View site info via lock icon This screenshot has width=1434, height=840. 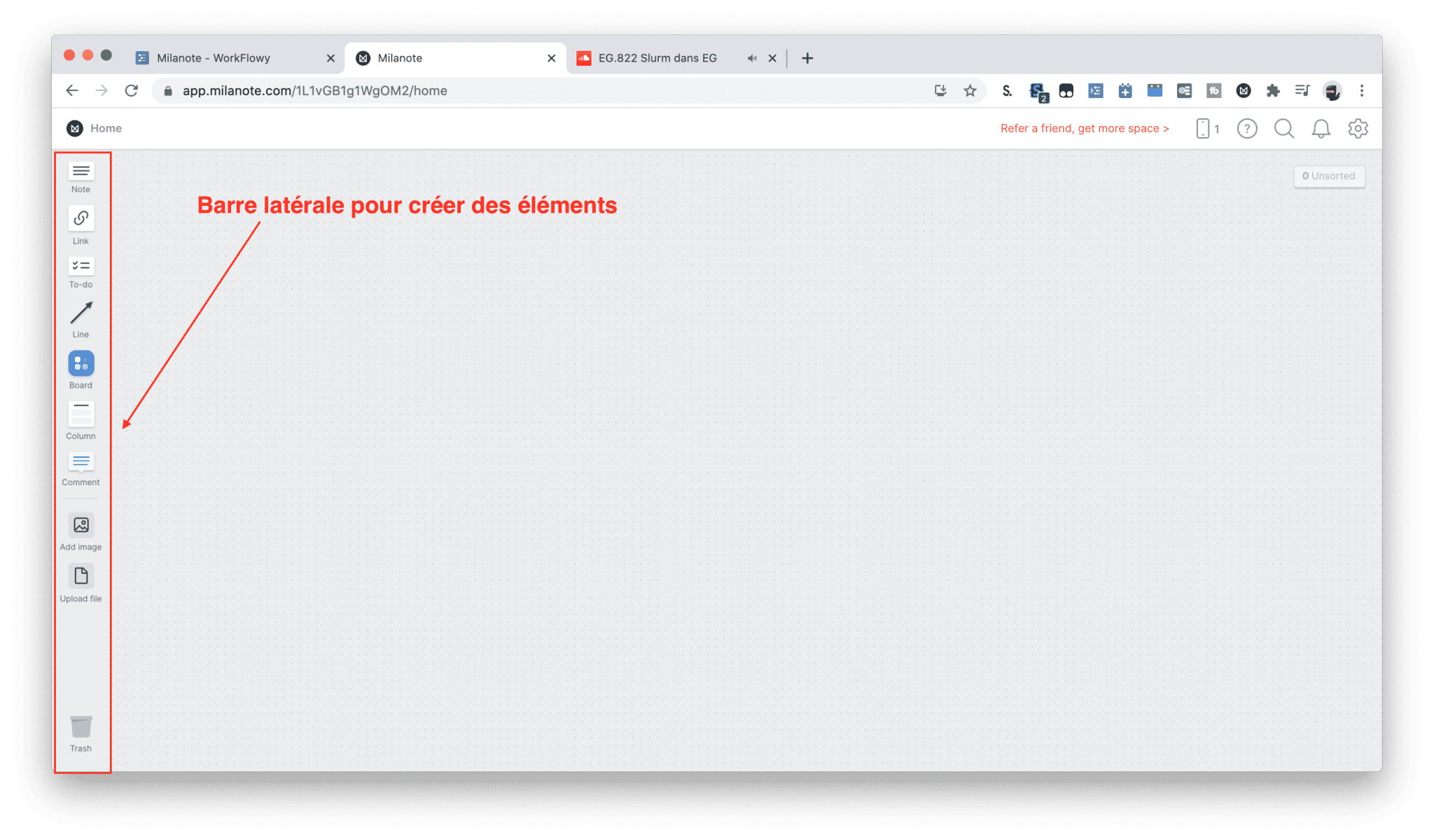(168, 90)
